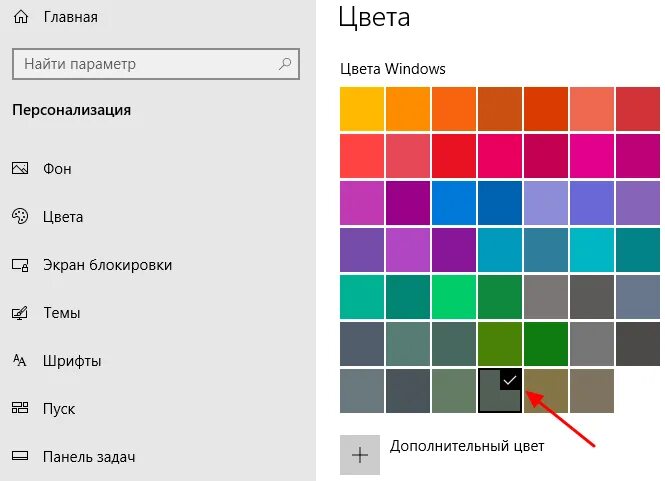Return to Главная settings page
Screen dimensions: 665x481
71,17
